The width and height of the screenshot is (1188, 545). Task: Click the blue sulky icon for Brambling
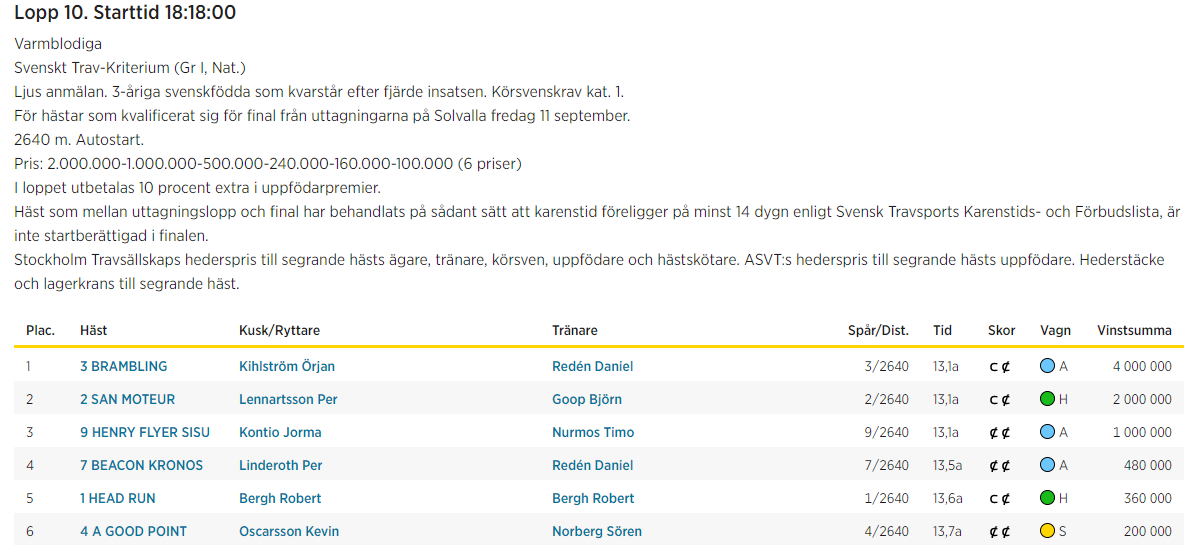point(1048,366)
